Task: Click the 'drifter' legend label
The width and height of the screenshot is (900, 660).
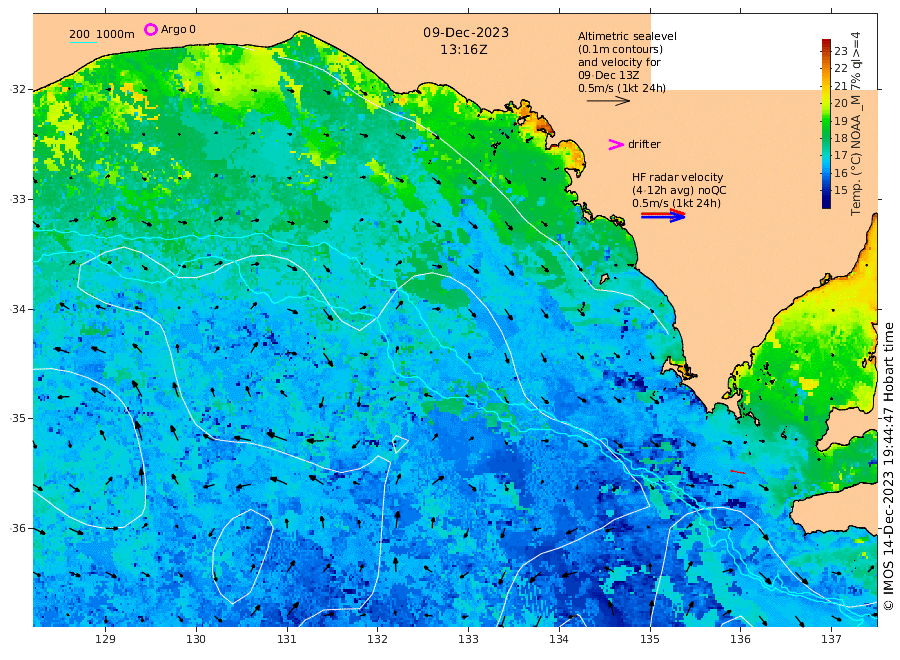Action: 644,144
